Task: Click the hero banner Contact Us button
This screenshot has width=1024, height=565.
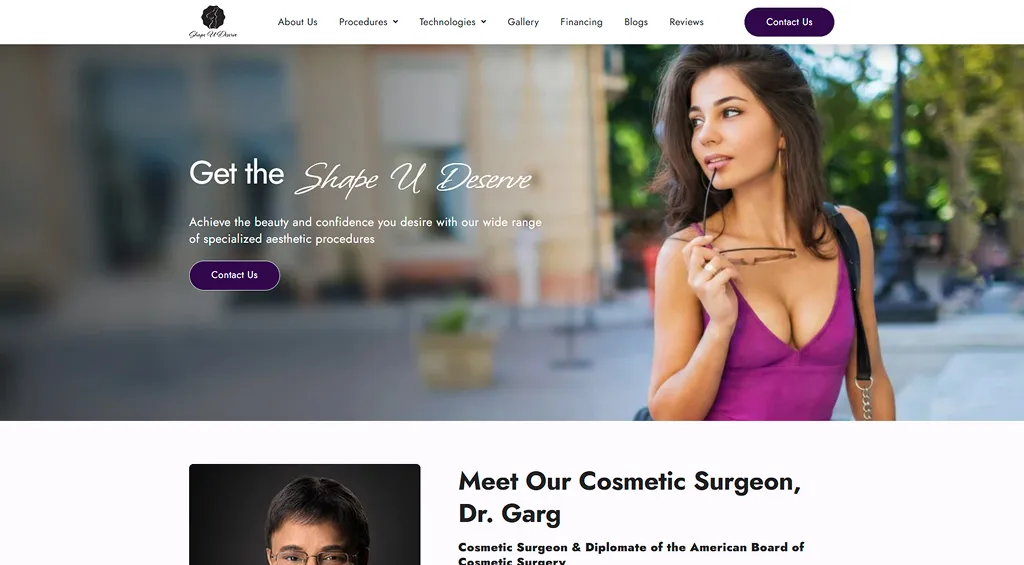Action: [x=234, y=275]
